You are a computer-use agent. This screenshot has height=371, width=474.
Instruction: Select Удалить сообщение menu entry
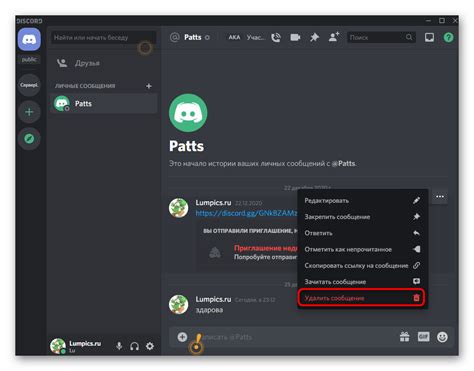tap(362, 298)
